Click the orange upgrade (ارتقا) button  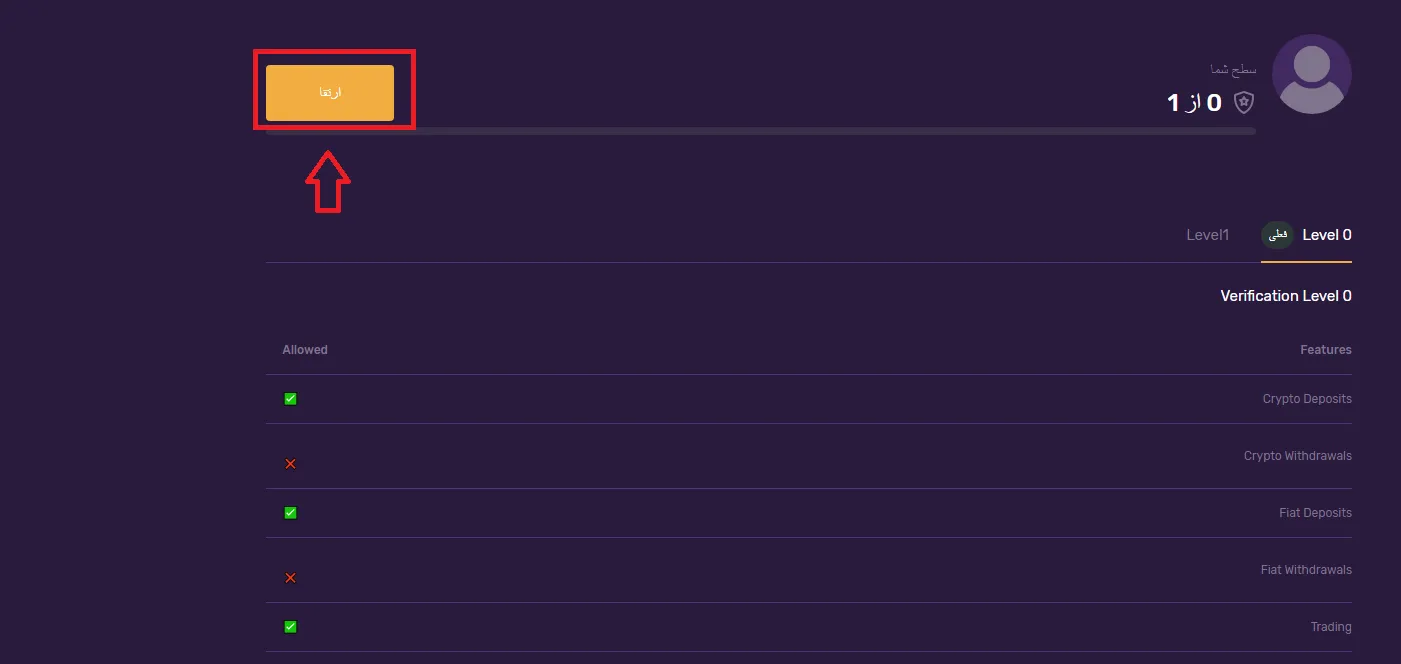[330, 93]
